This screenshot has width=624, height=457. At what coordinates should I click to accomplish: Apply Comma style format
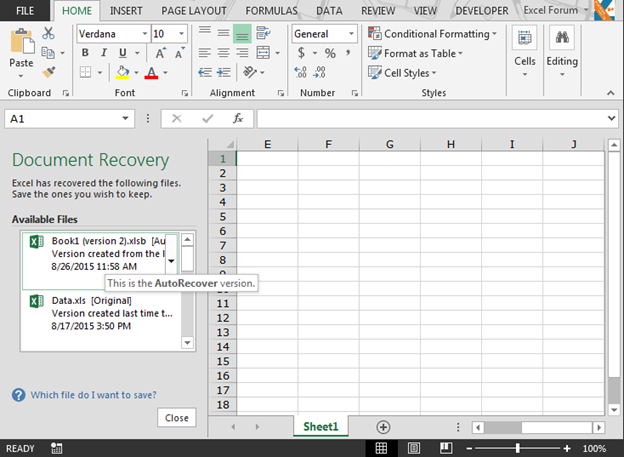[x=348, y=53]
